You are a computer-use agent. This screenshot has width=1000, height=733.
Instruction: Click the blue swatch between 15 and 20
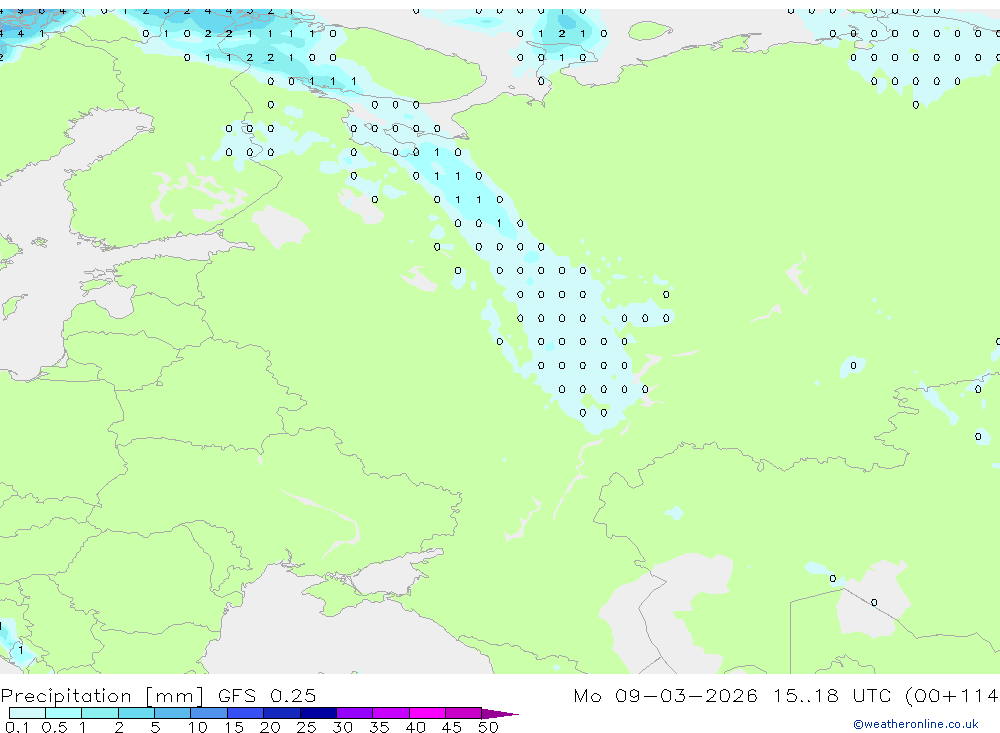(246, 713)
